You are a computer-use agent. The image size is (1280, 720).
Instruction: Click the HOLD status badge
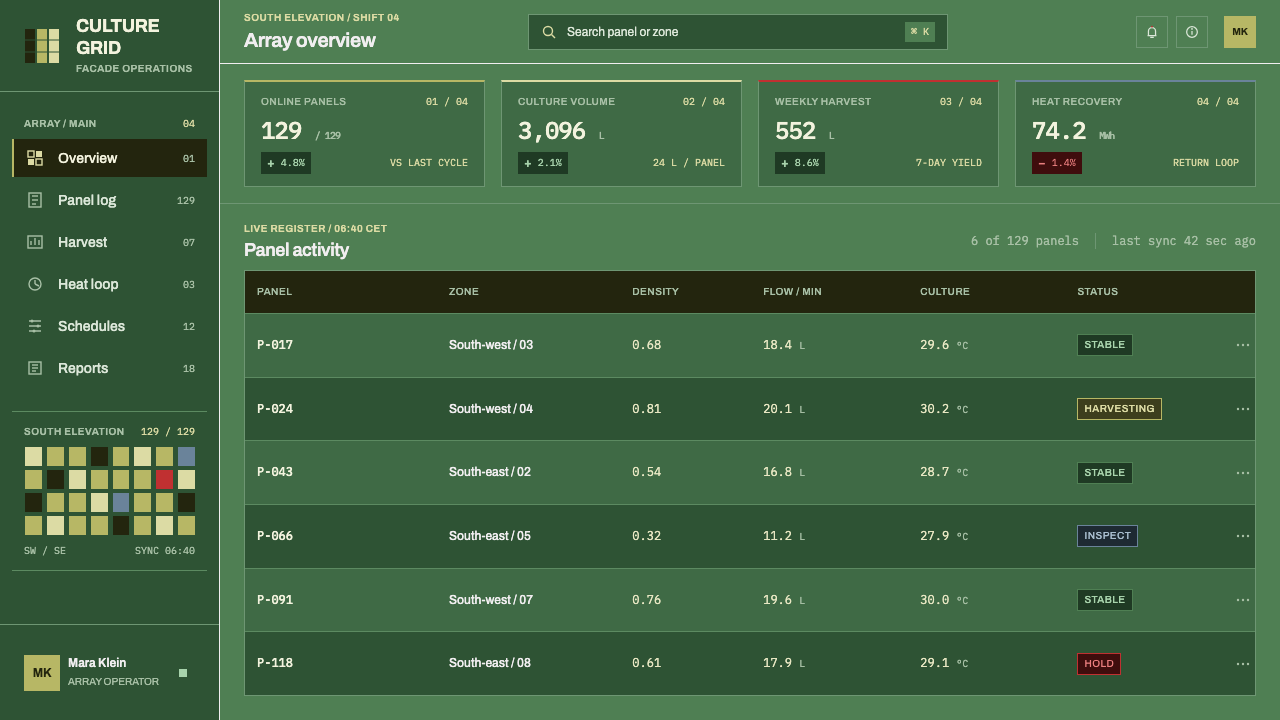pos(1099,664)
